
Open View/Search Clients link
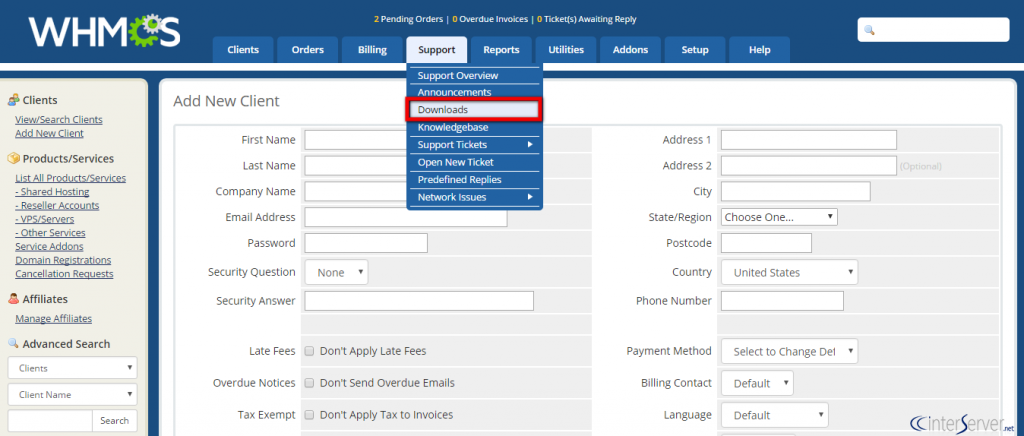point(59,119)
